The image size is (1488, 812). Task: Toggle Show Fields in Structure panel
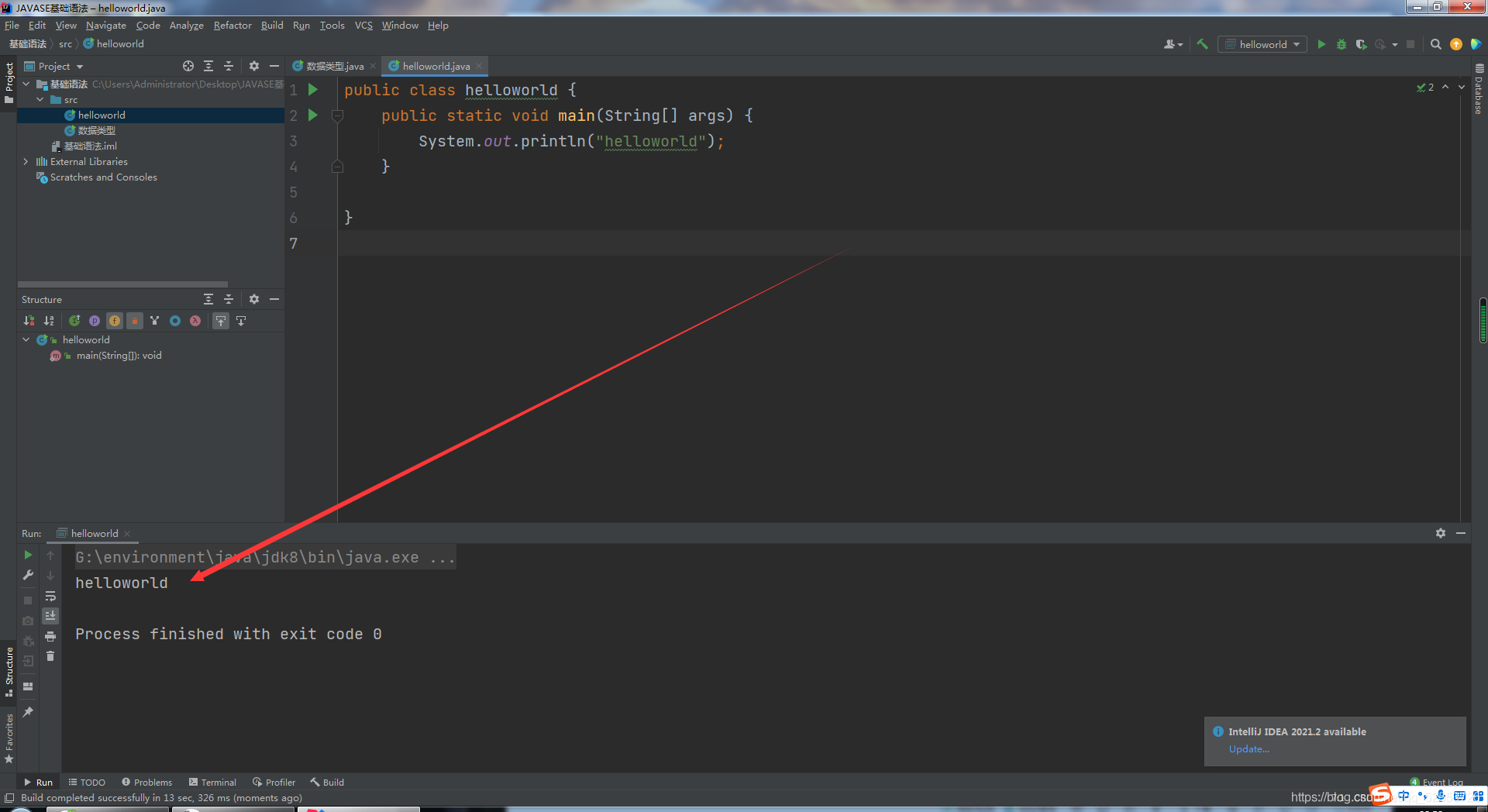(115, 321)
